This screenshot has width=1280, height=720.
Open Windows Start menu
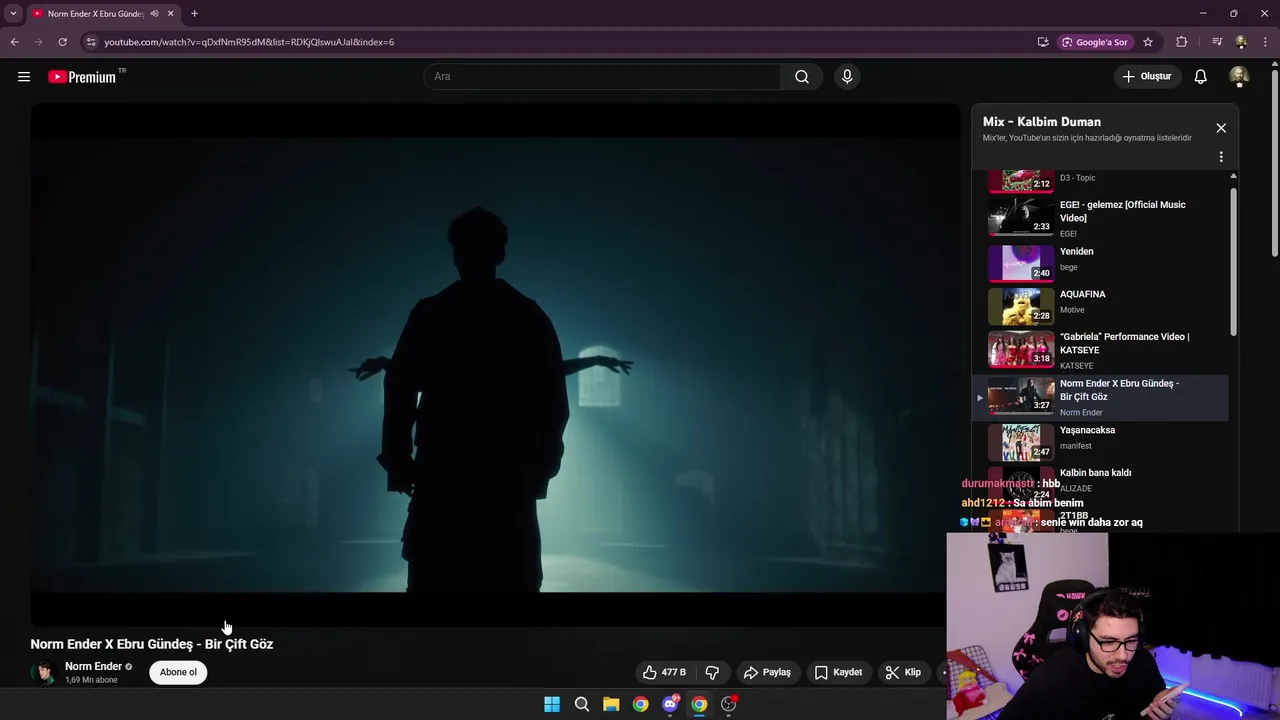coord(552,704)
